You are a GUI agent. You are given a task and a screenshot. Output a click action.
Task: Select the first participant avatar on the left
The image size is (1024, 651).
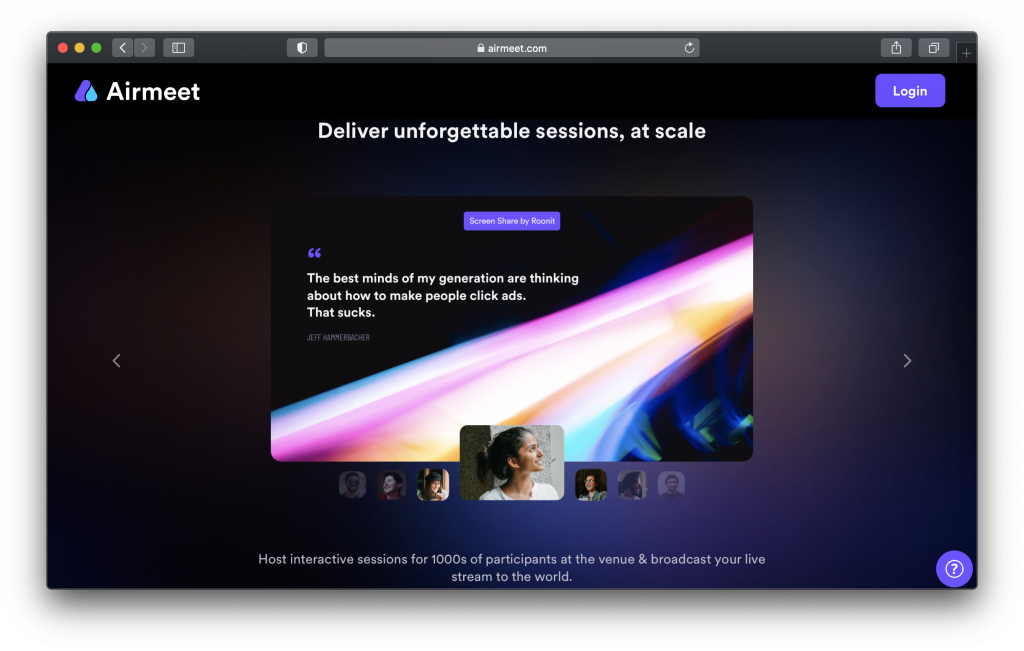(x=353, y=484)
